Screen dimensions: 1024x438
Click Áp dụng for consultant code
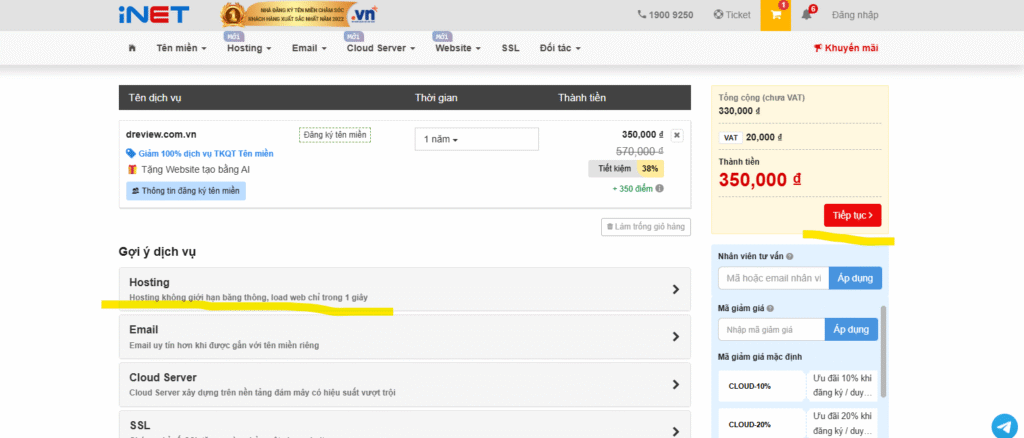(856, 278)
